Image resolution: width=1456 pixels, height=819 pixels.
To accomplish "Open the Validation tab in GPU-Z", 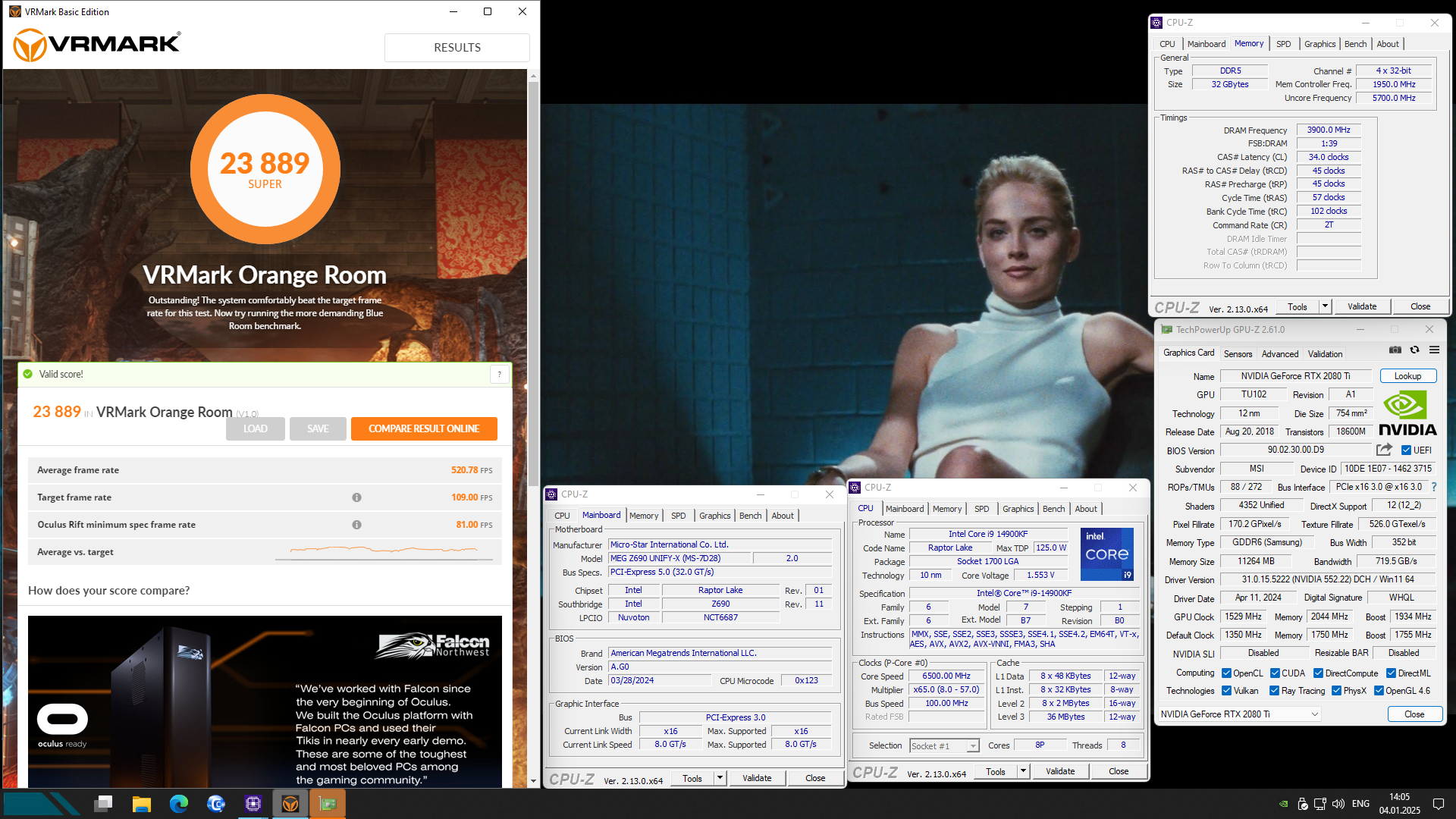I will click(1325, 354).
